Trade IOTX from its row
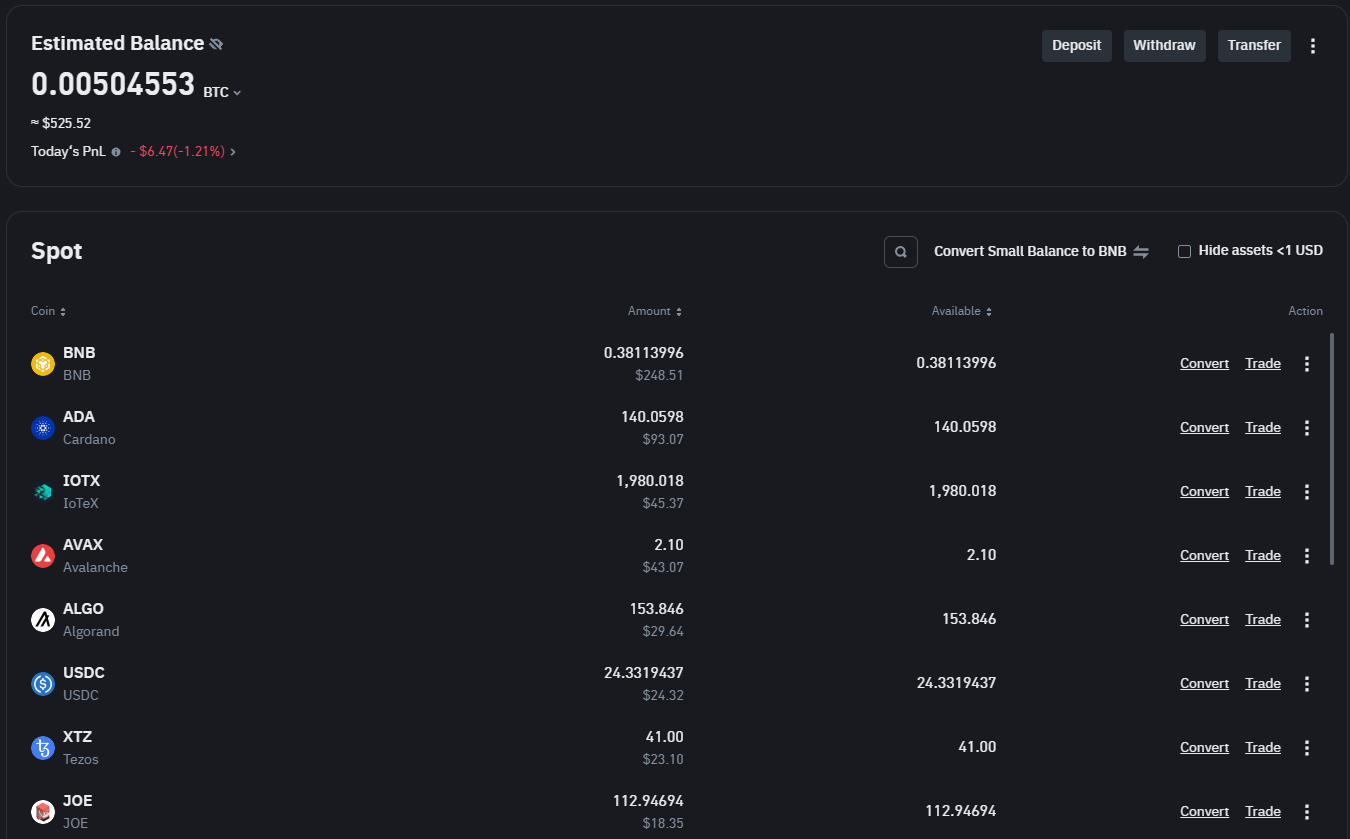1350x839 pixels. click(1263, 492)
